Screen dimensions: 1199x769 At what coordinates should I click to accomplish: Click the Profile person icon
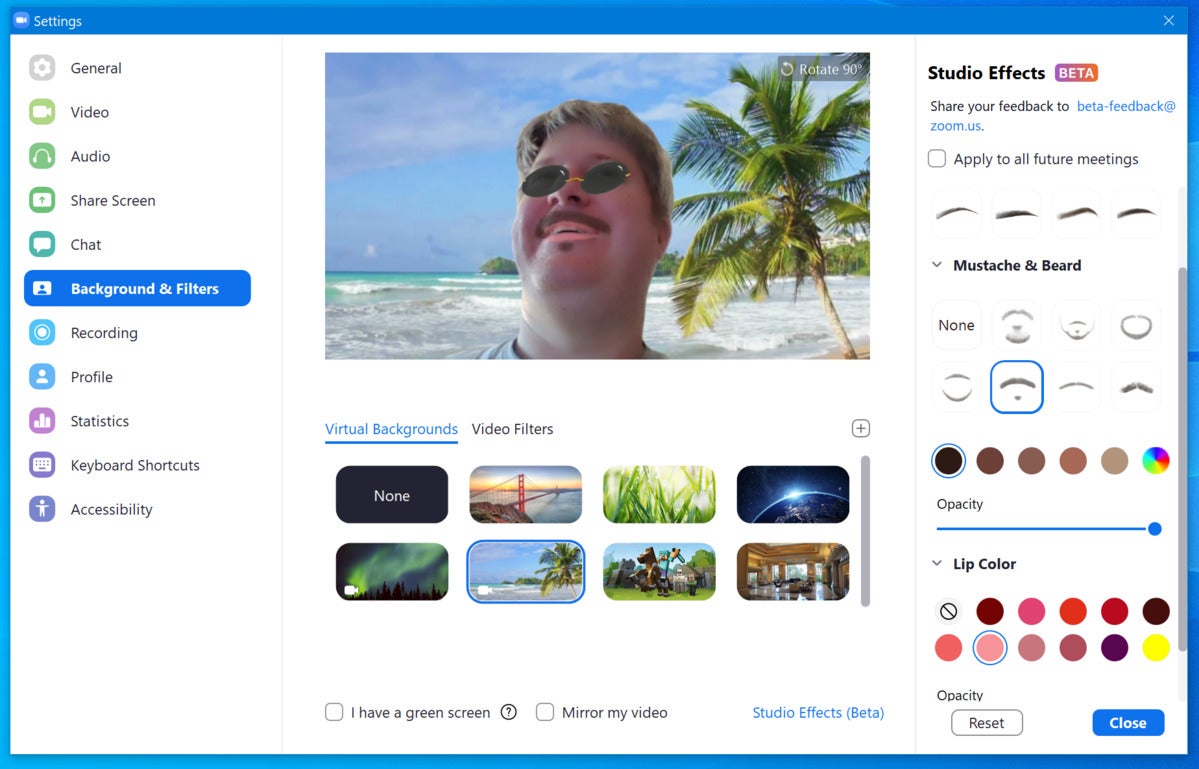(42, 377)
